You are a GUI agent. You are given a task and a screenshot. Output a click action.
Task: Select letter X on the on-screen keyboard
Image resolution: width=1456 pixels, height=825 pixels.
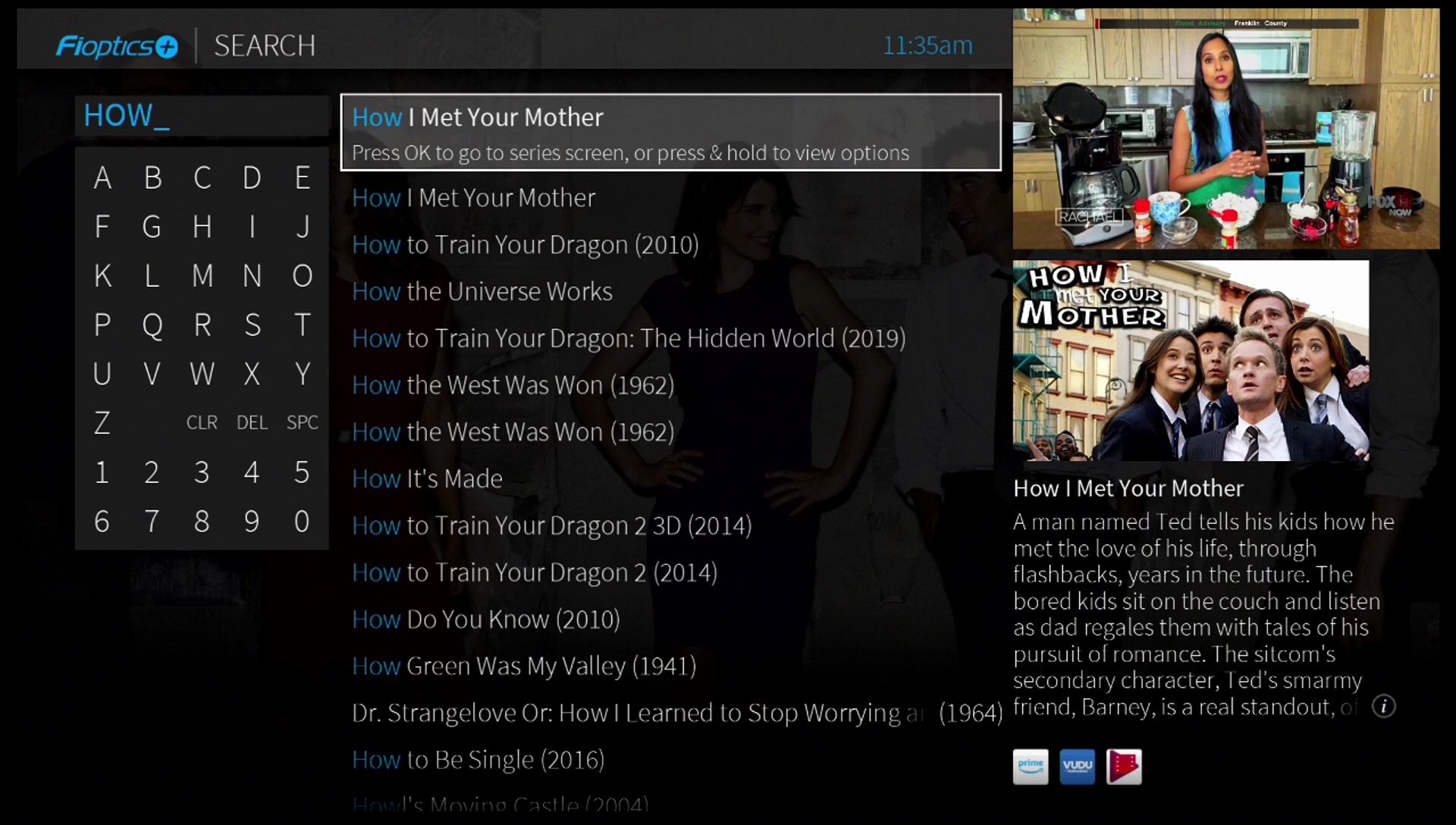(252, 374)
